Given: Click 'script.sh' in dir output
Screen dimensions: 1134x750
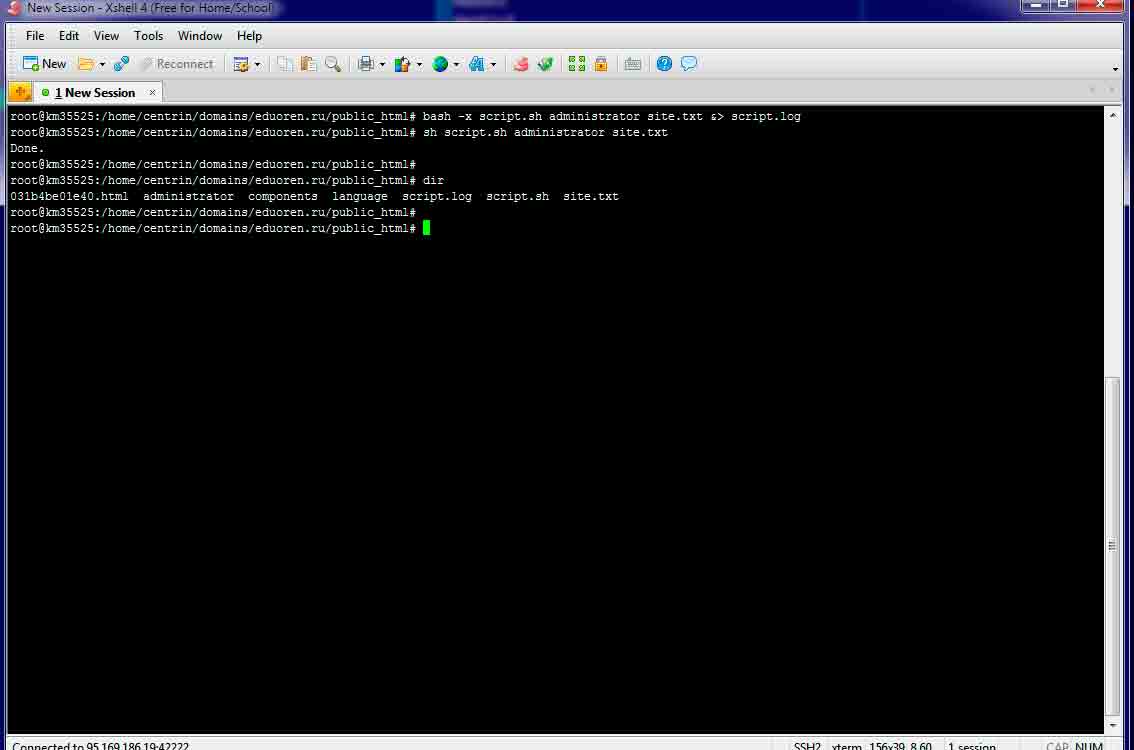Looking at the screenshot, I should point(517,196).
